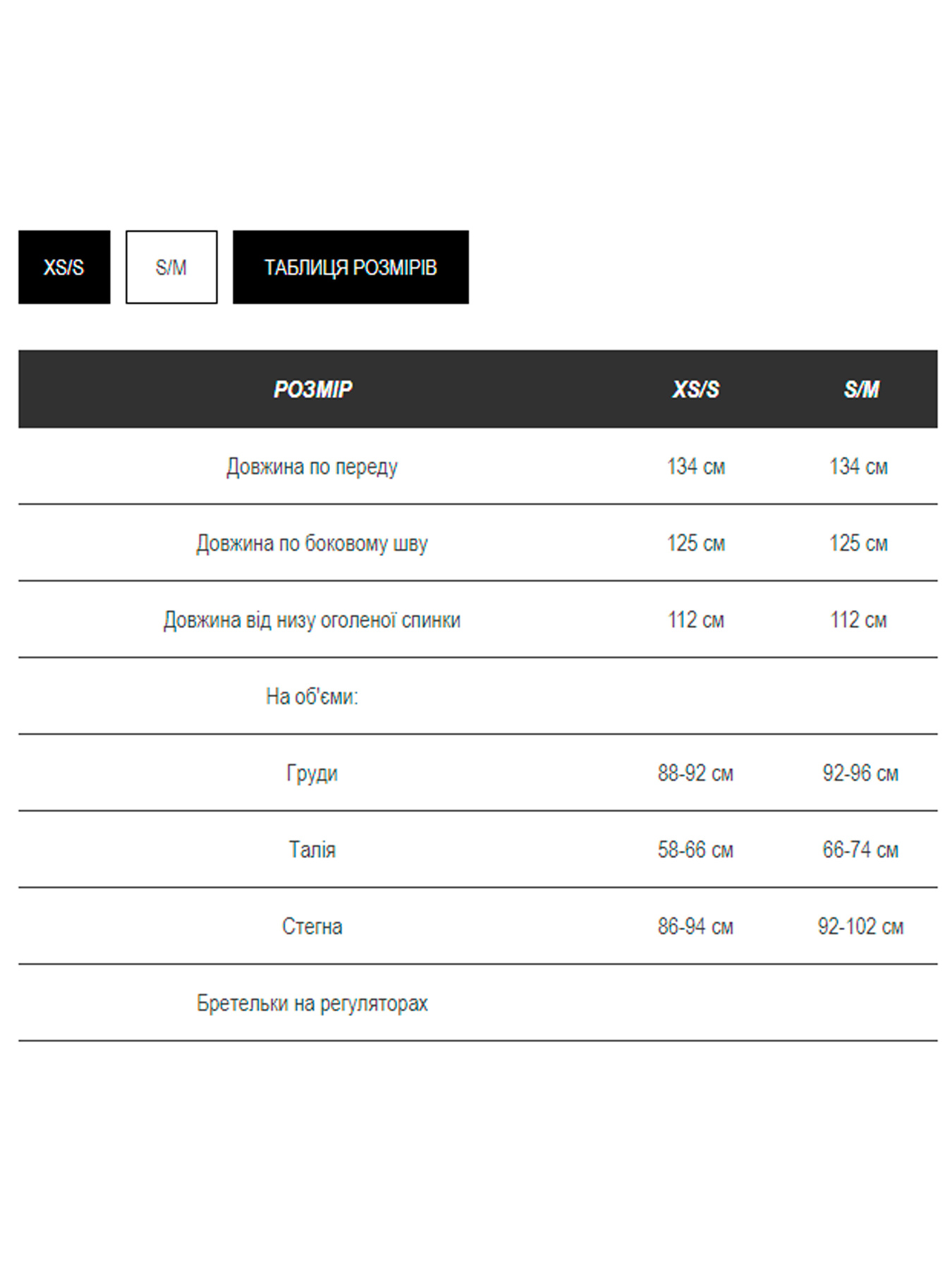Select the XS/S size button
The width and height of the screenshot is (952, 1270).
pos(64,267)
